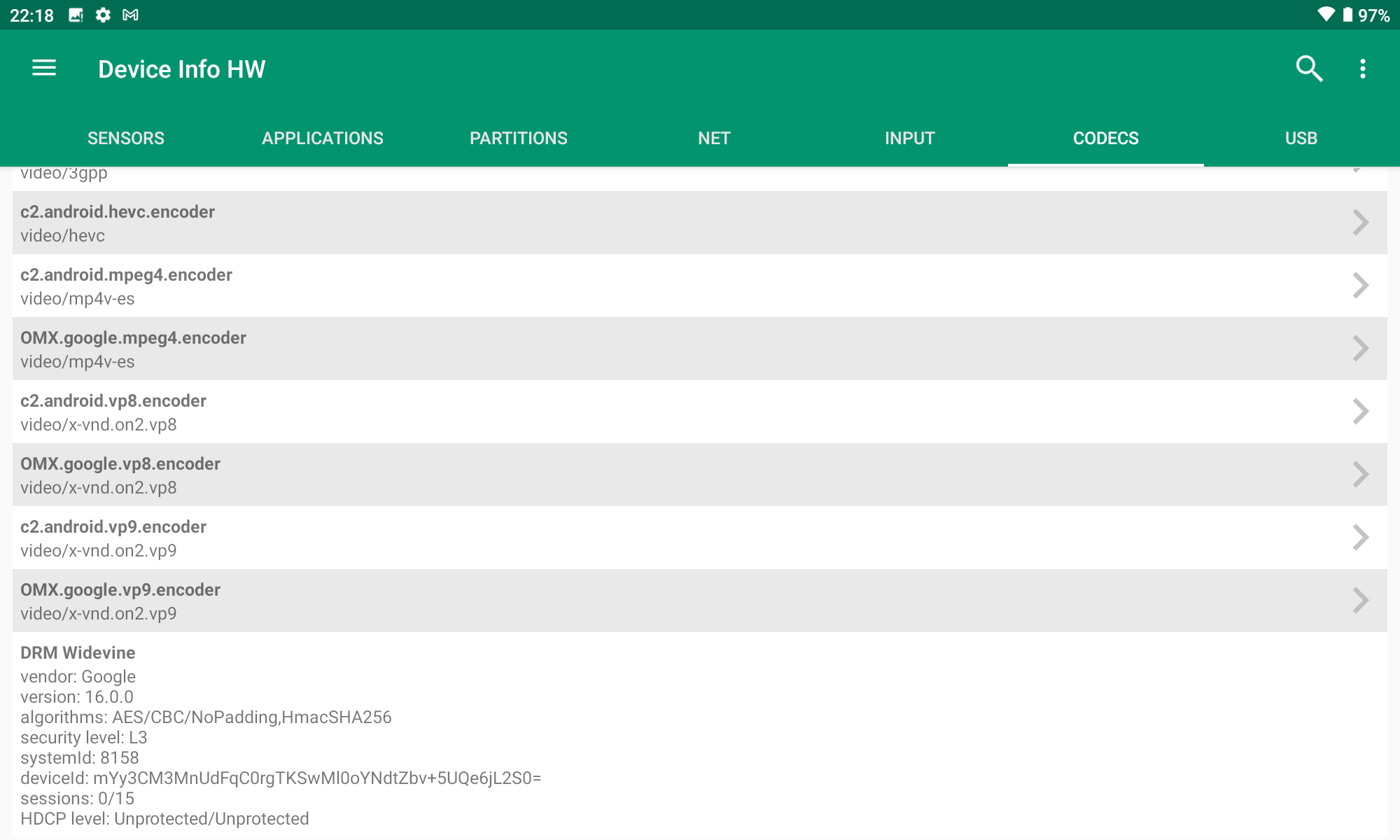Viewport: 1400px width, 840px height.
Task: Expand c2.android.hevc.encoder chevron
Action: click(x=1360, y=223)
